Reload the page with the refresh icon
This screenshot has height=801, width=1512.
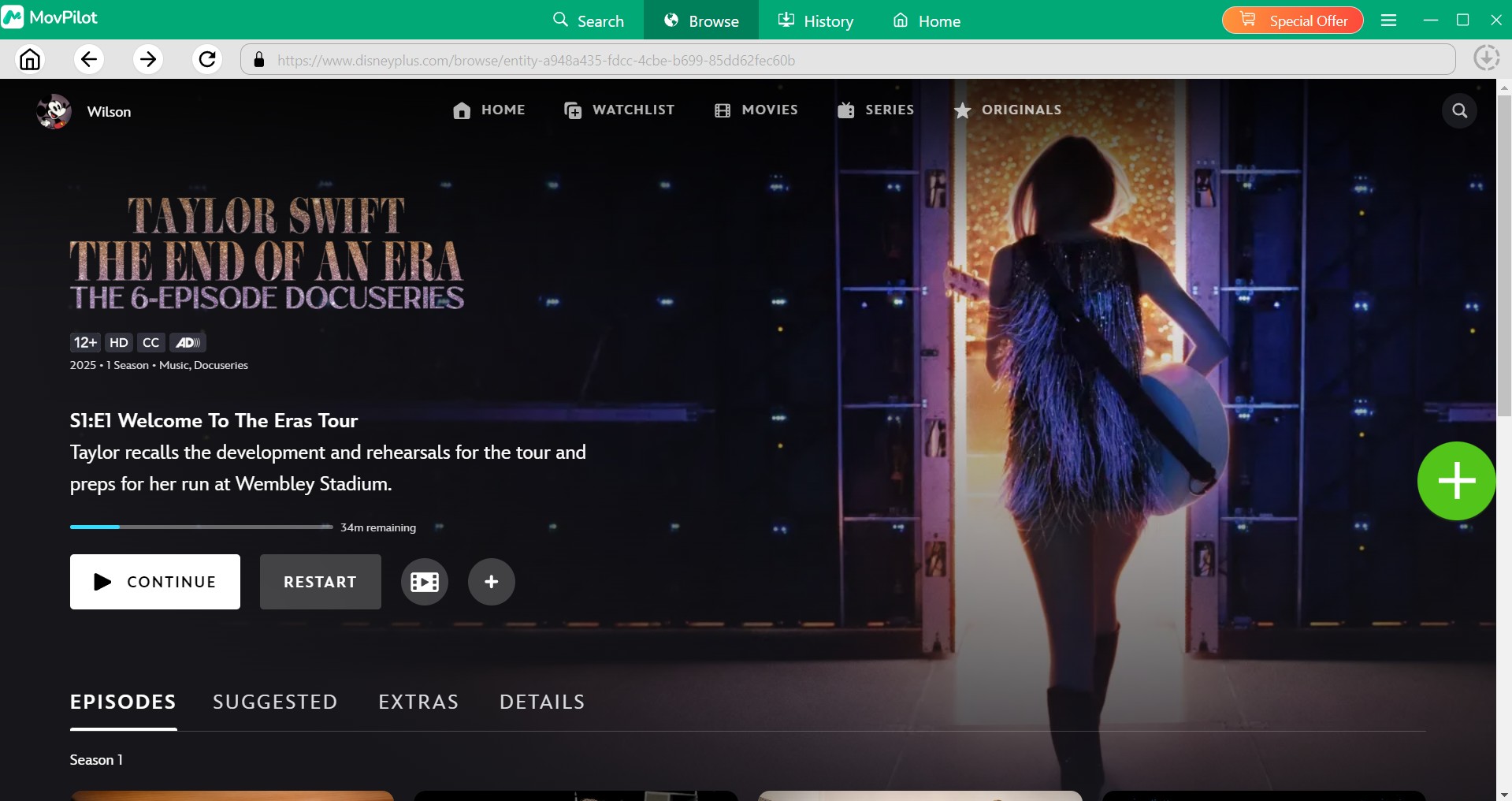click(206, 59)
